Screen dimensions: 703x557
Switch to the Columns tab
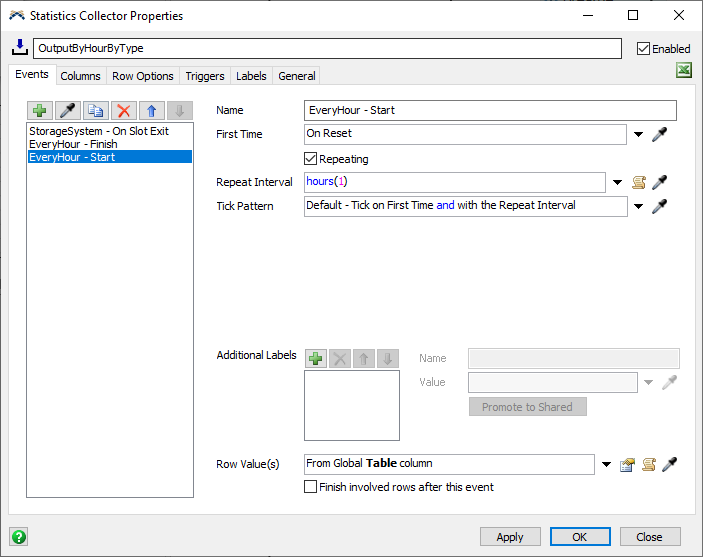[x=80, y=76]
